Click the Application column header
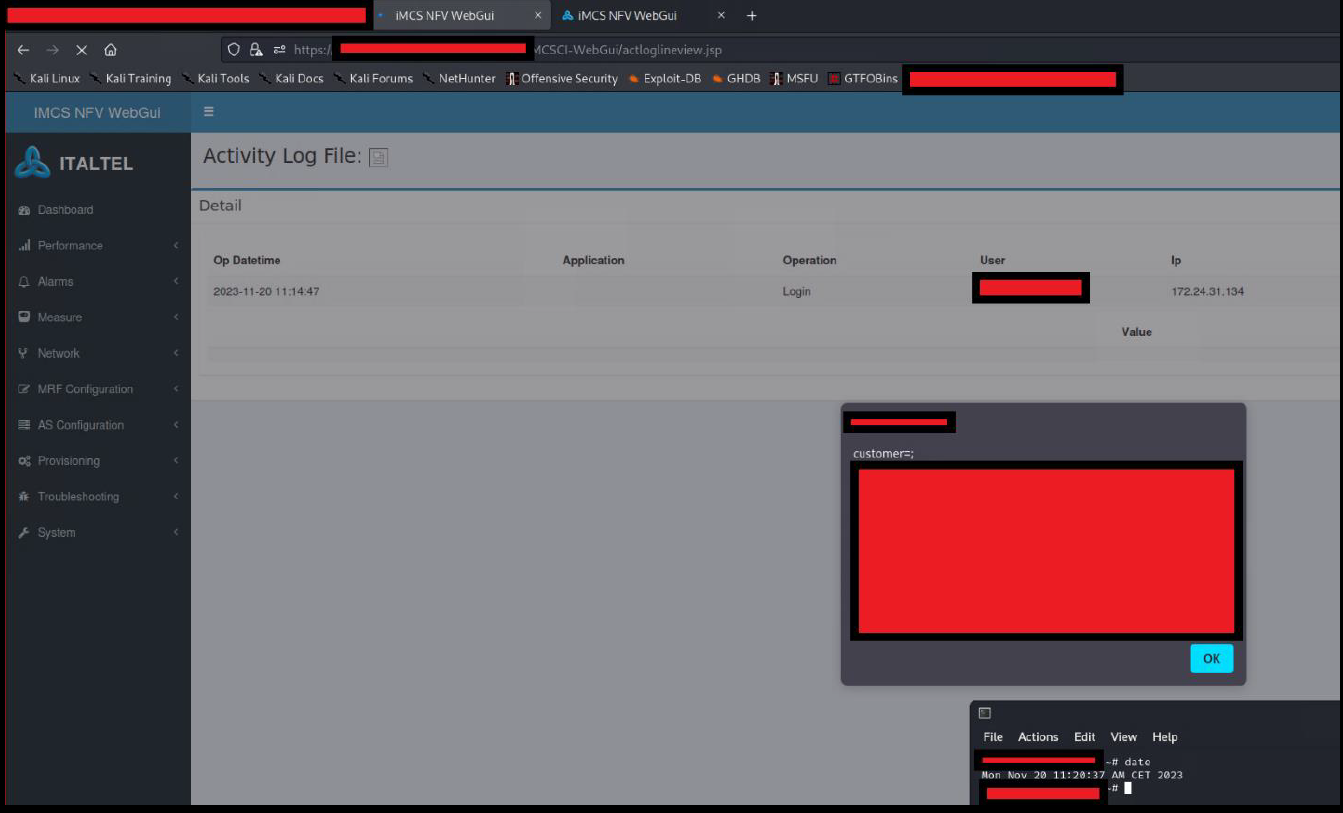 point(593,260)
